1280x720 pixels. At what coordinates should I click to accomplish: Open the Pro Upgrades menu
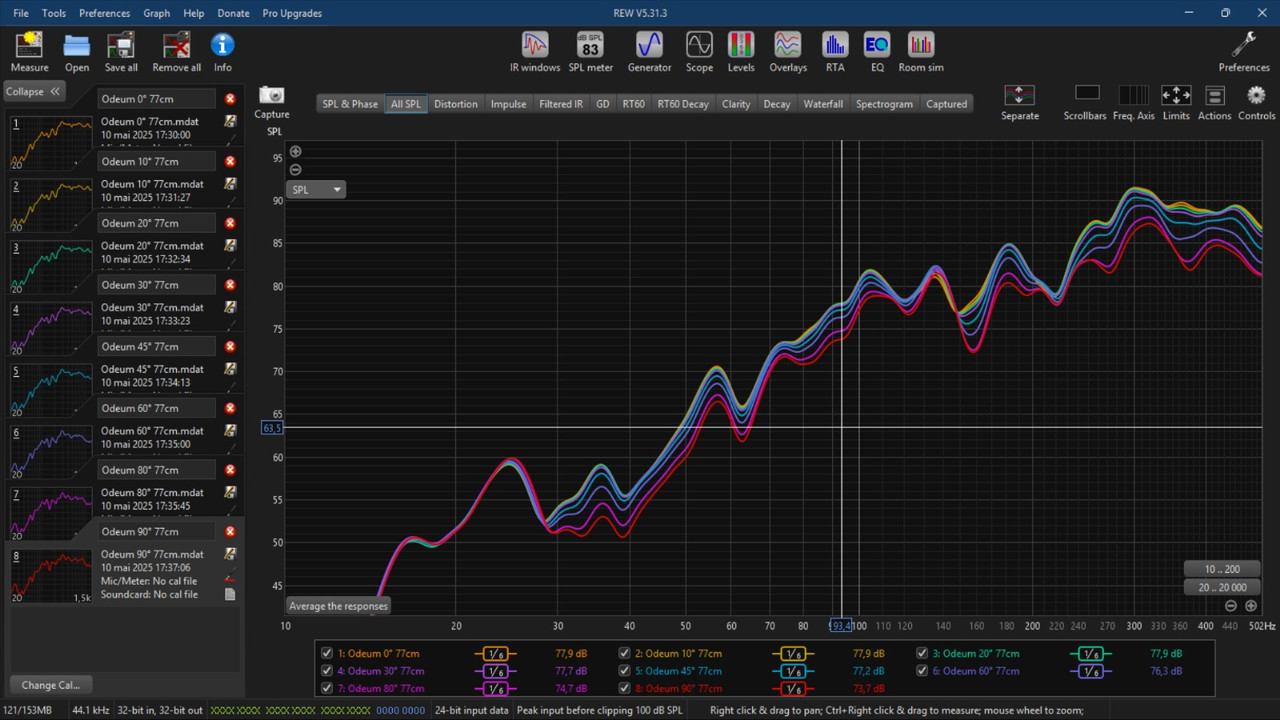click(292, 13)
